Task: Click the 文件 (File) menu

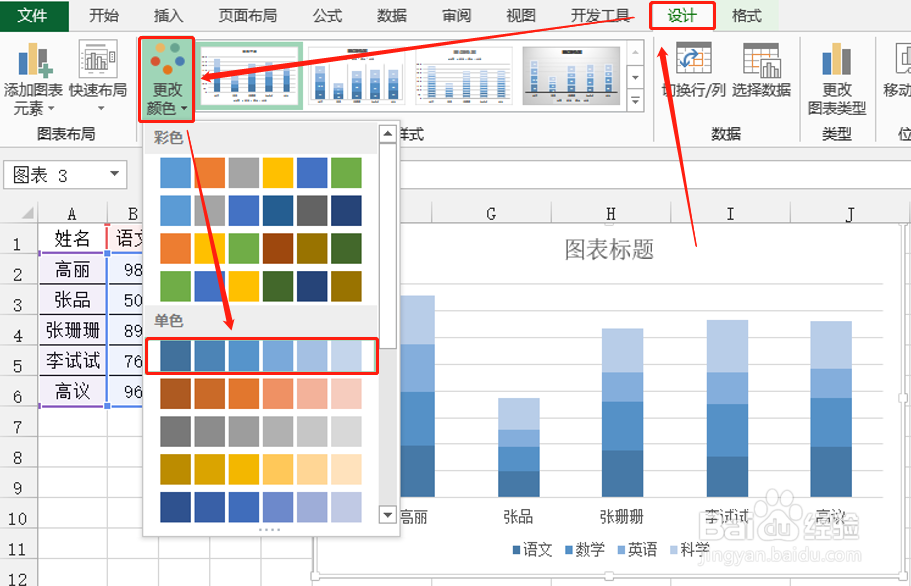Action: coord(34,15)
